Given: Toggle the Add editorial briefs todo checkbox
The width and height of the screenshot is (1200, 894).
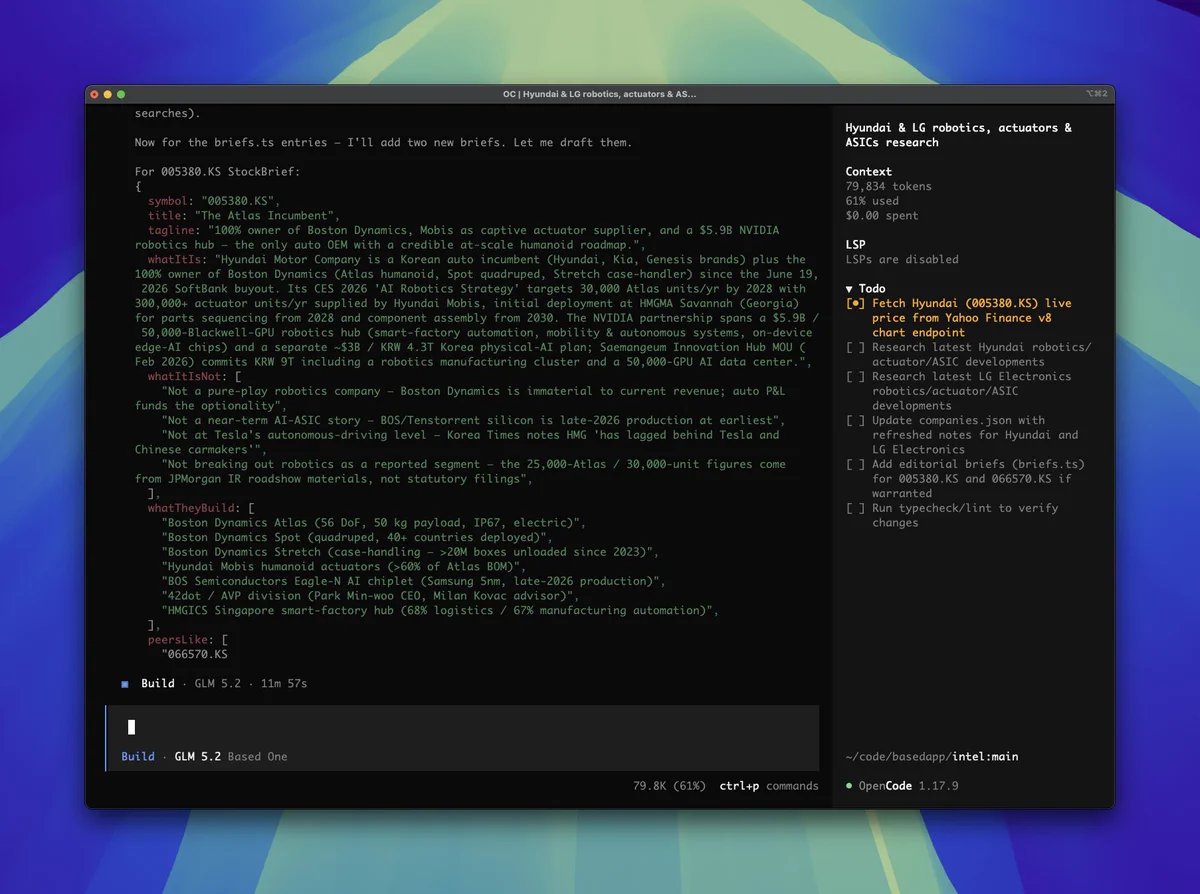Looking at the screenshot, I should (855, 464).
